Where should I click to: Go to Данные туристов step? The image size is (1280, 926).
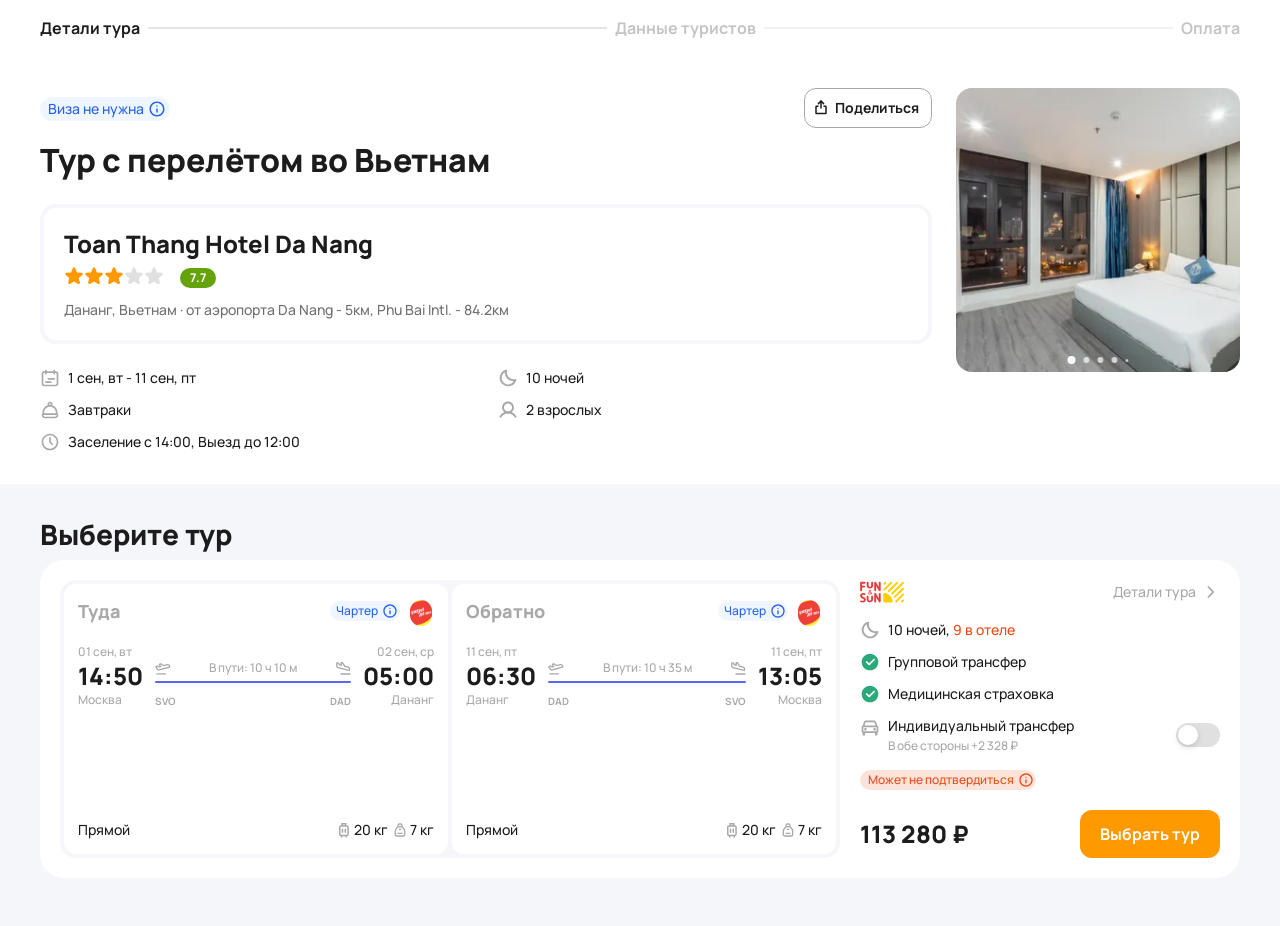click(x=685, y=28)
